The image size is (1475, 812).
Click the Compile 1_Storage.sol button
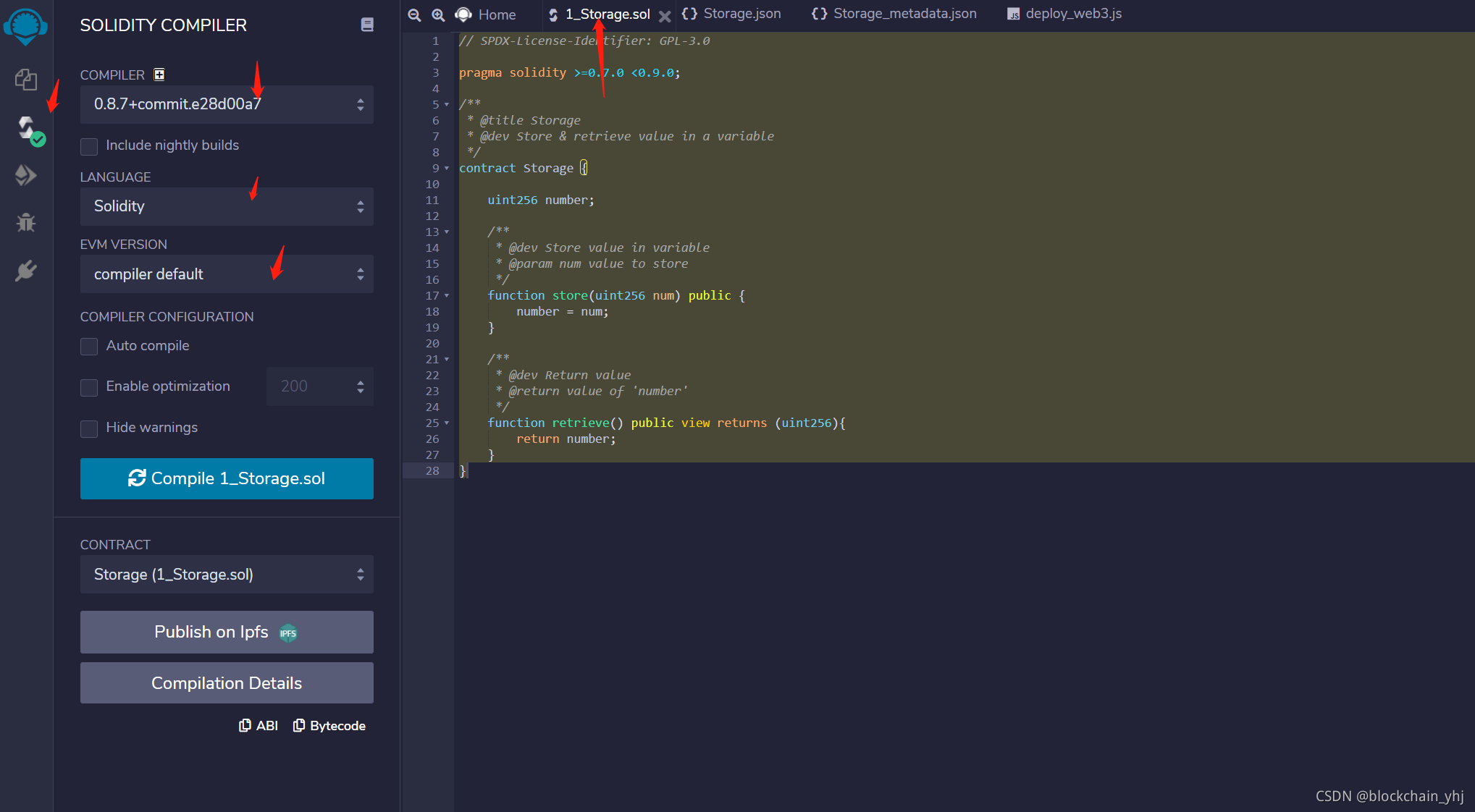[227, 478]
